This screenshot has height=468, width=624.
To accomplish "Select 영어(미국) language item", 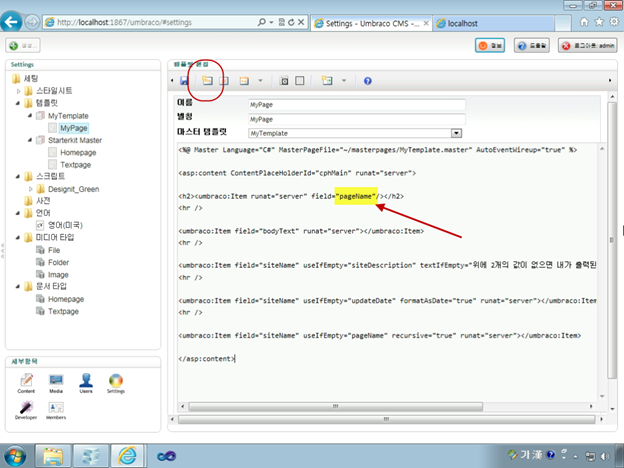I will tap(65, 225).
